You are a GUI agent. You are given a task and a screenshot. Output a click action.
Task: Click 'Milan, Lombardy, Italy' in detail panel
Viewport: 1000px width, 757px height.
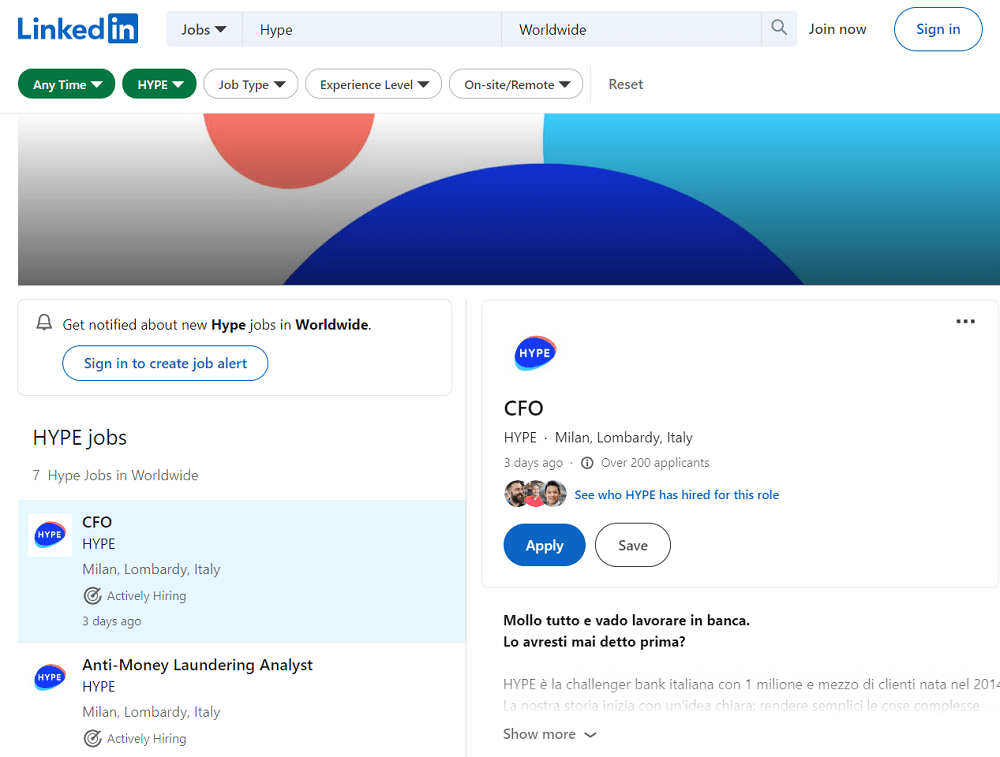coord(624,437)
